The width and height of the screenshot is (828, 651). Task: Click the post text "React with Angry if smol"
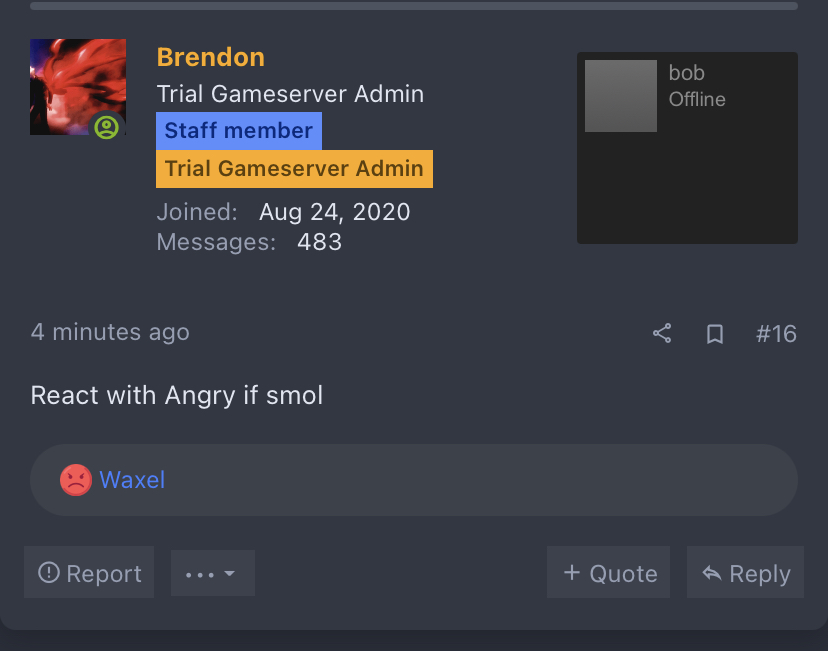(x=177, y=395)
